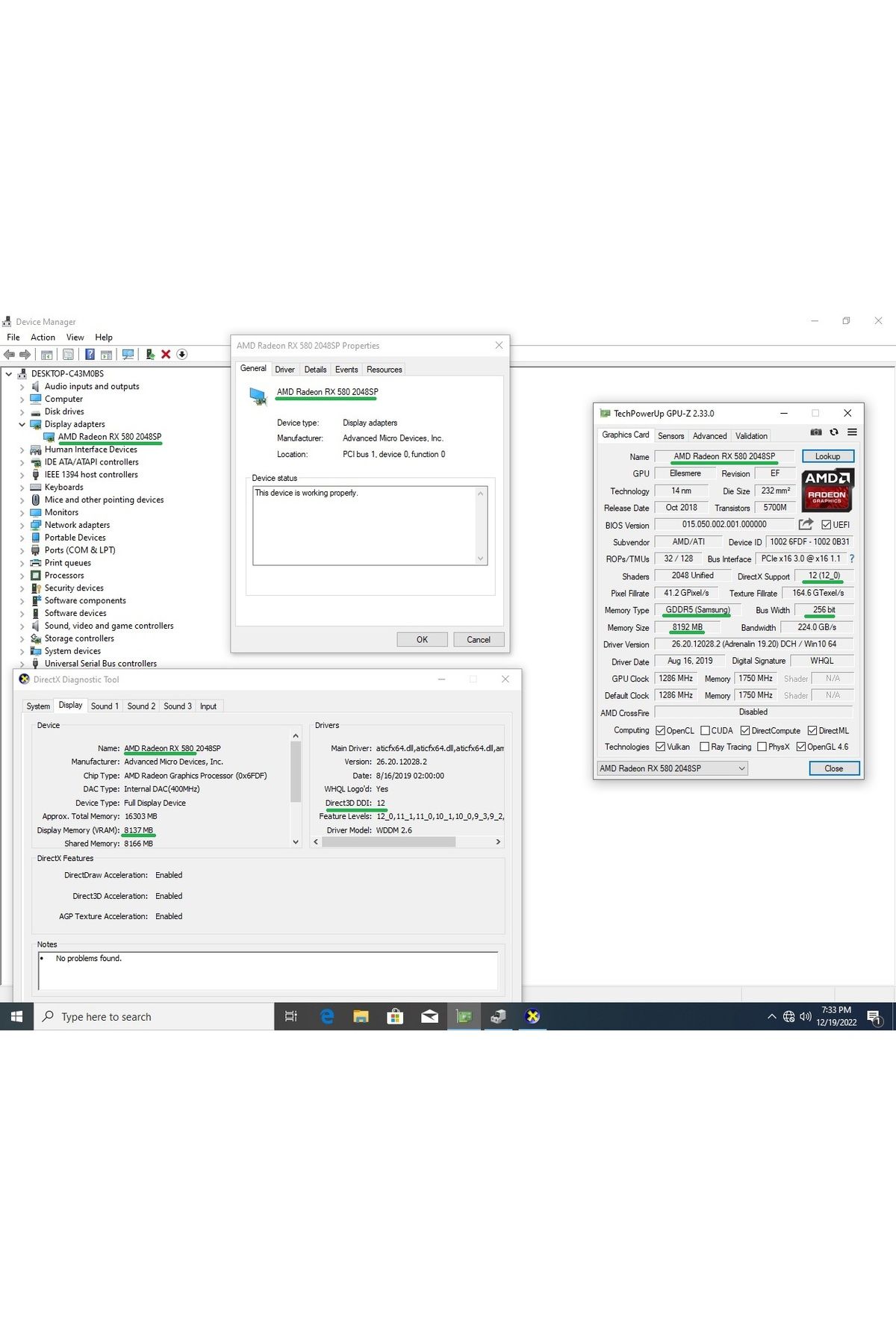Toggle the DirectCompute checkbox
This screenshot has height=1344, width=896.
tap(744, 730)
